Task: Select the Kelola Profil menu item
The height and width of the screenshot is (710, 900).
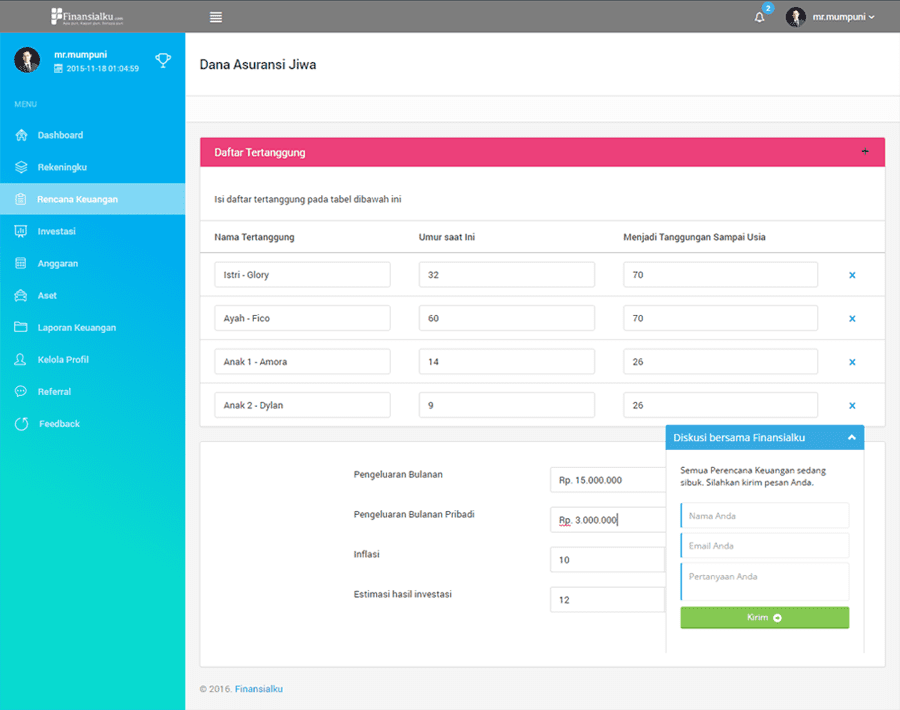Action: (63, 359)
